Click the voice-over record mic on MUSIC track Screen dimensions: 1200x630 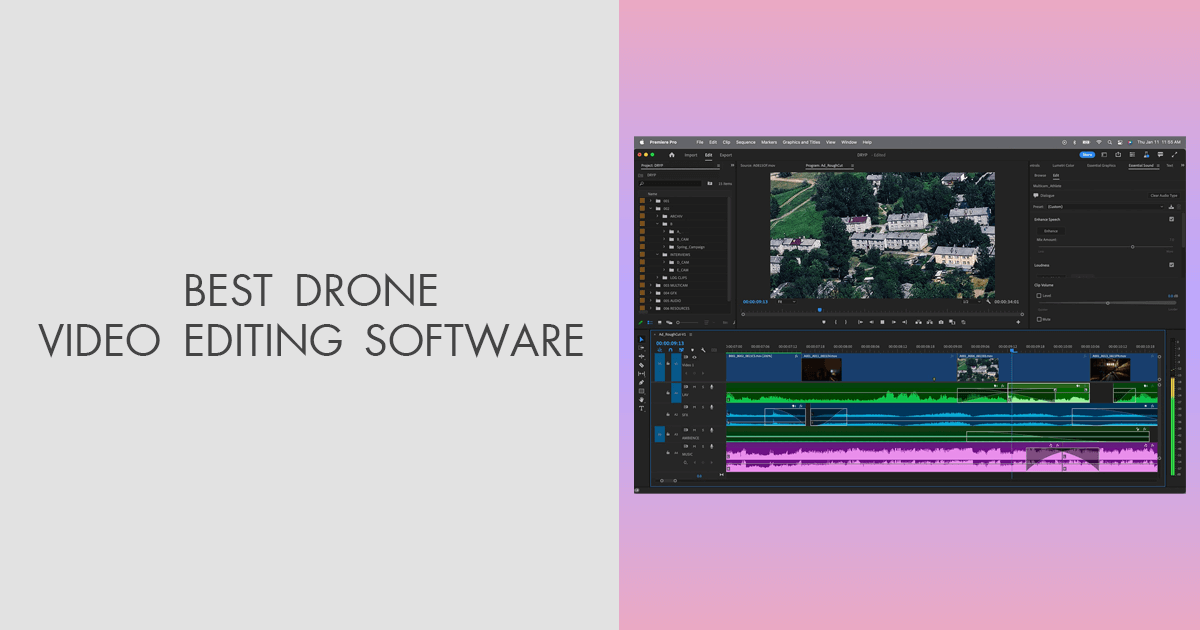click(x=711, y=446)
